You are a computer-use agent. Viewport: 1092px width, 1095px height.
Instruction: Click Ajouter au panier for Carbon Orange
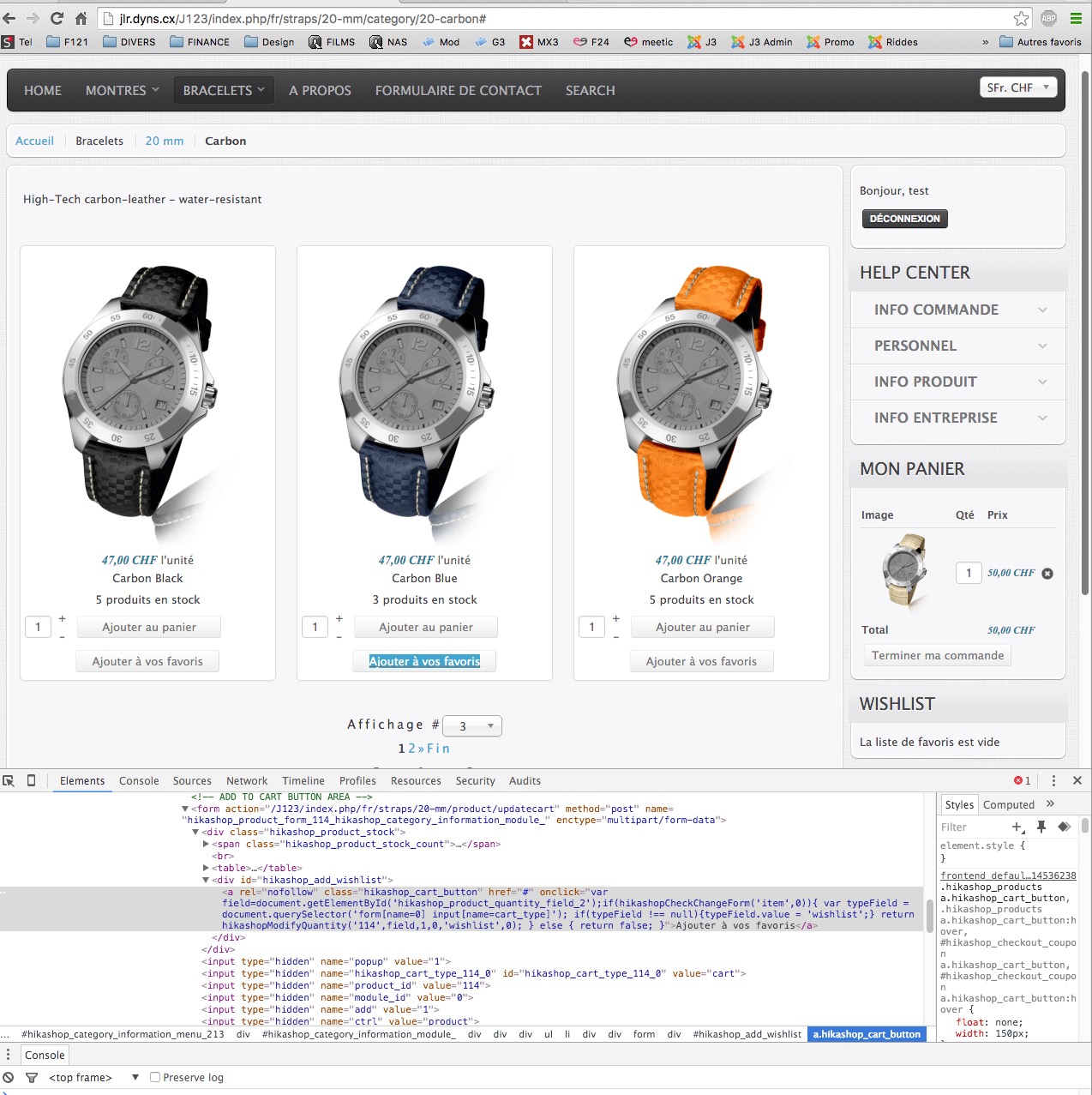pos(702,627)
